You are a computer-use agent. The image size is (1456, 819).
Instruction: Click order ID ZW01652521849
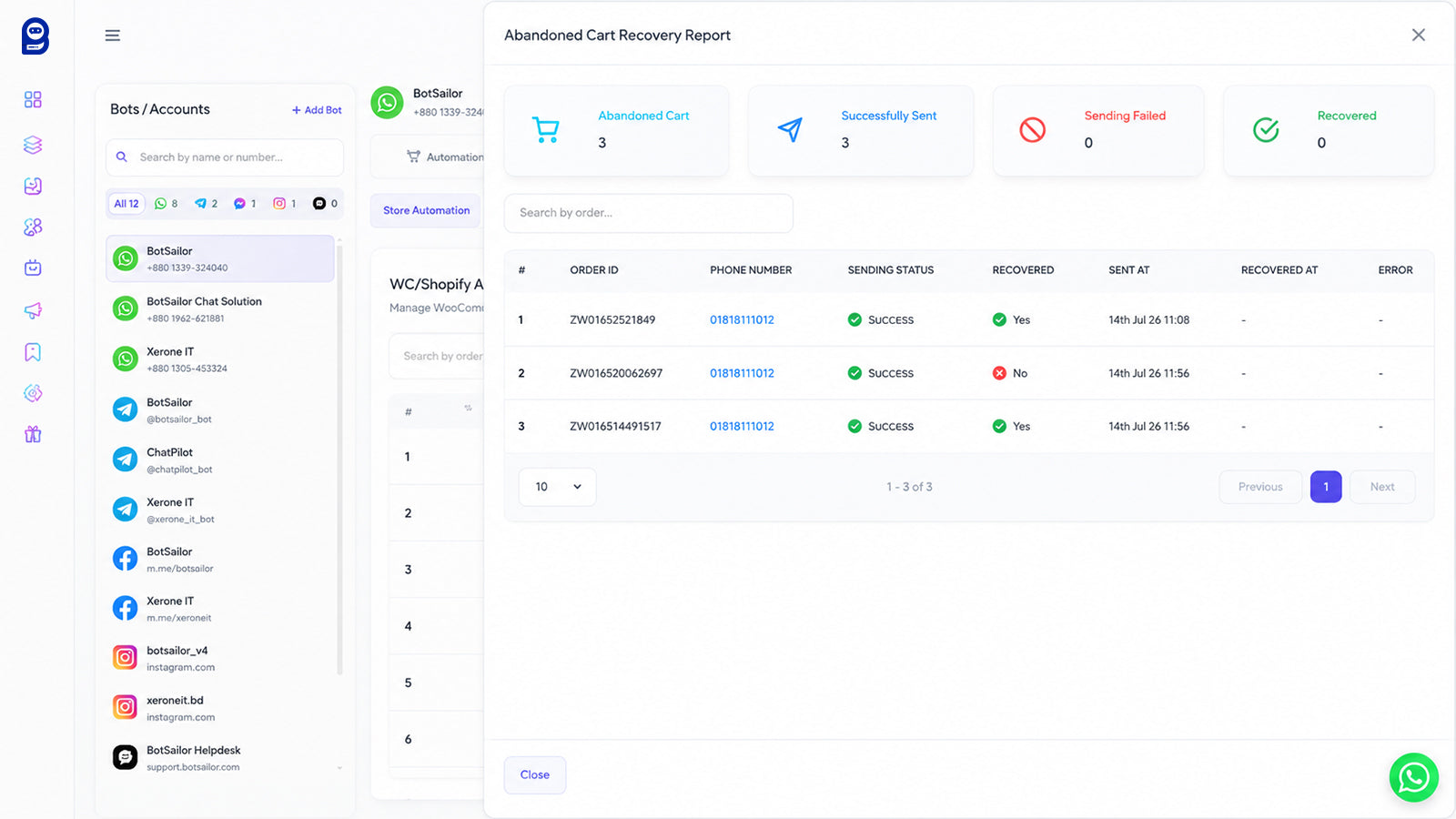coord(612,320)
